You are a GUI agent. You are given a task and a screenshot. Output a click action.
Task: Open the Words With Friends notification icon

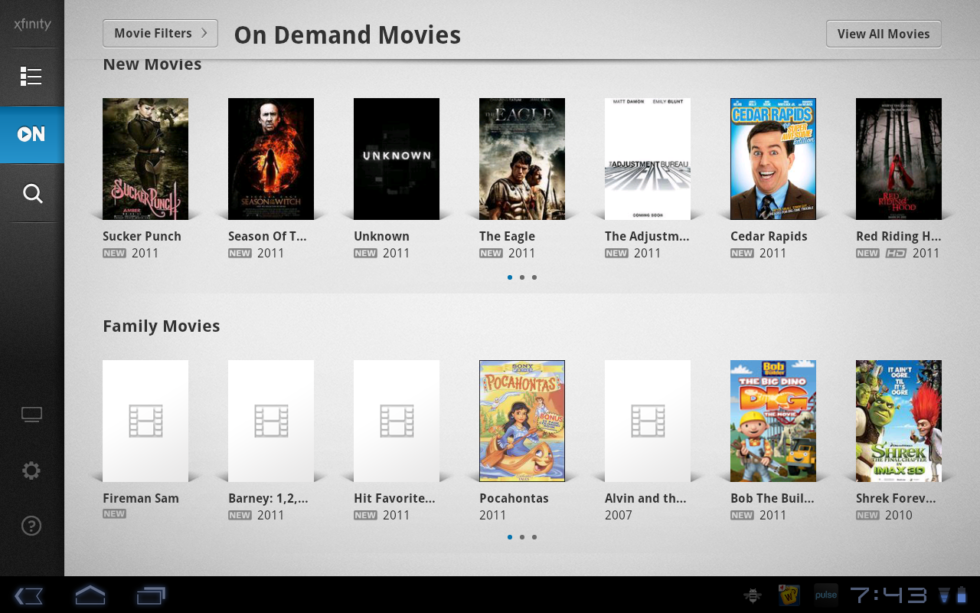(789, 593)
